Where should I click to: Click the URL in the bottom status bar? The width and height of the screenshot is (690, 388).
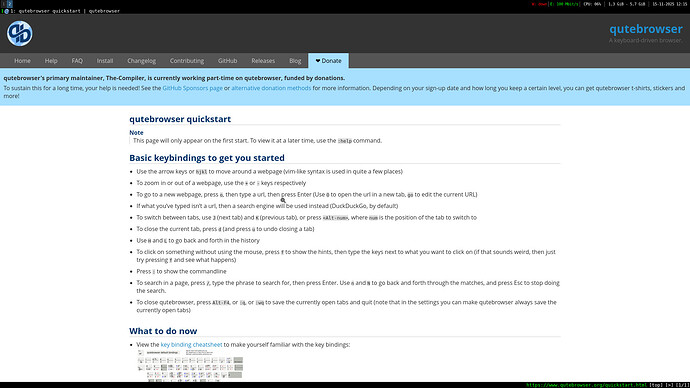tap(587, 385)
